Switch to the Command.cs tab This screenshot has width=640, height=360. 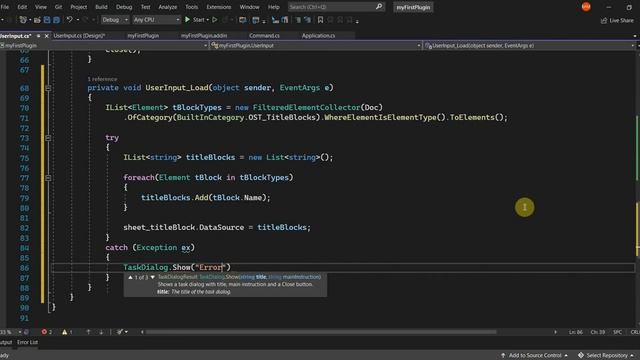coord(264,36)
